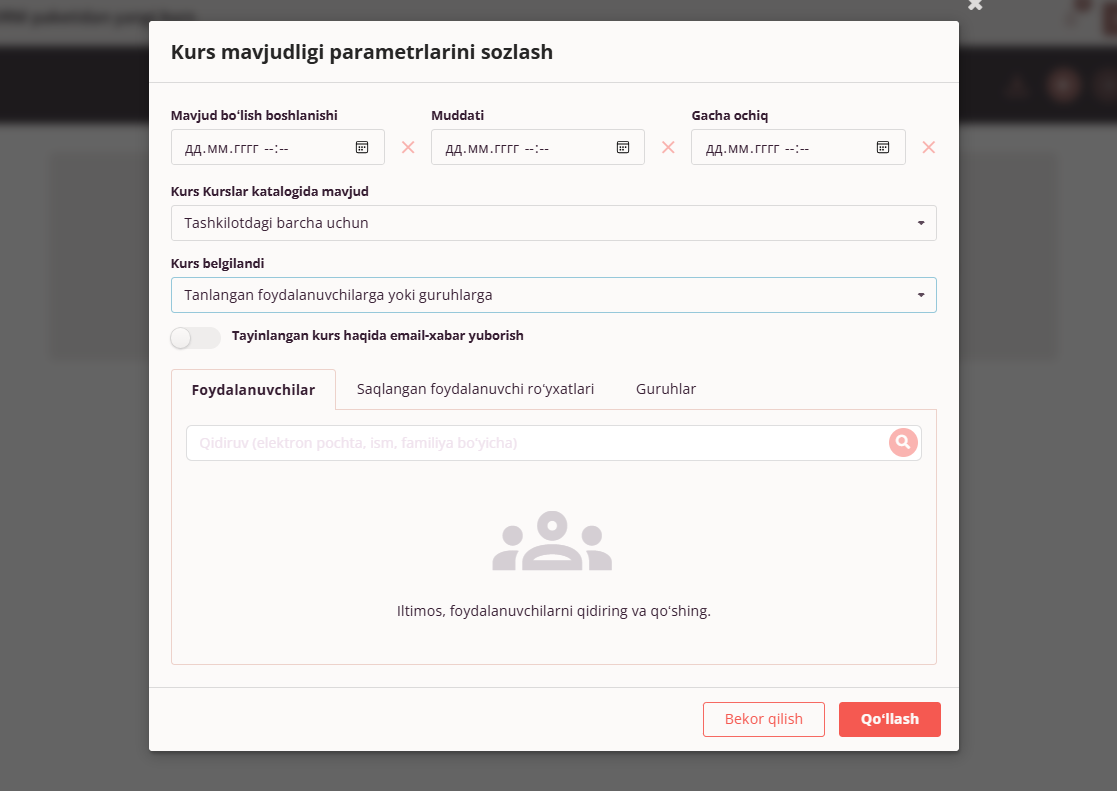Image resolution: width=1117 pixels, height=791 pixels.
Task: Switch to Saqlangan foydalanuvchi ro'yxatlari tab
Action: coord(475,389)
